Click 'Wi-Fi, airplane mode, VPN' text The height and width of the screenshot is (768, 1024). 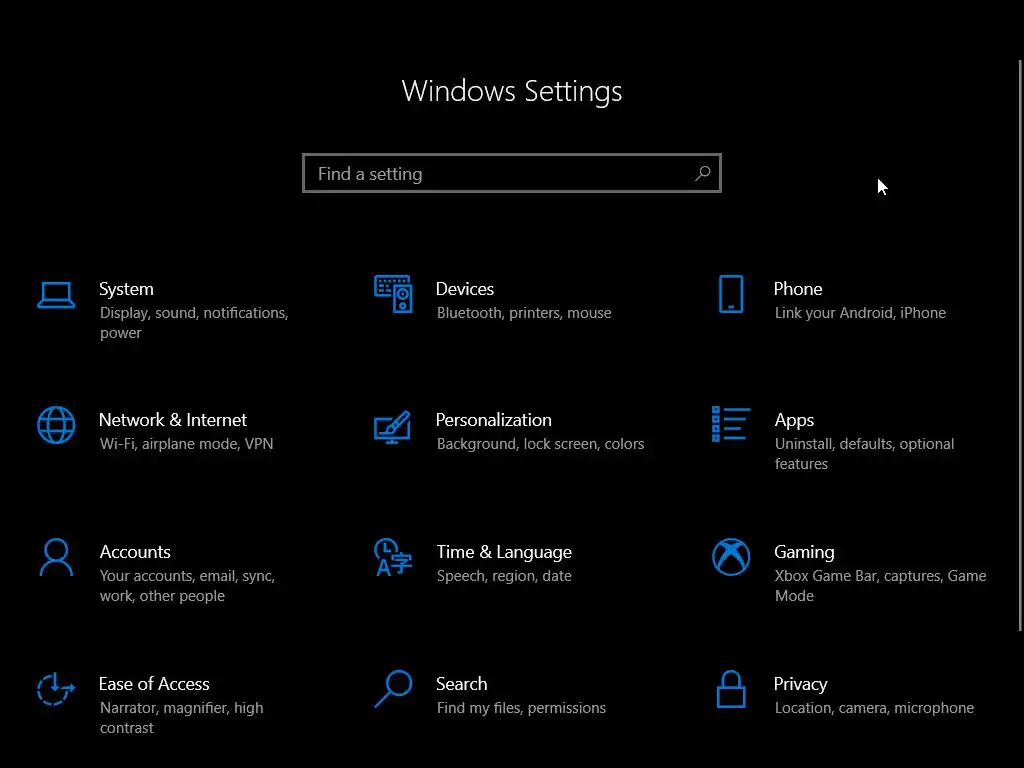pos(187,444)
